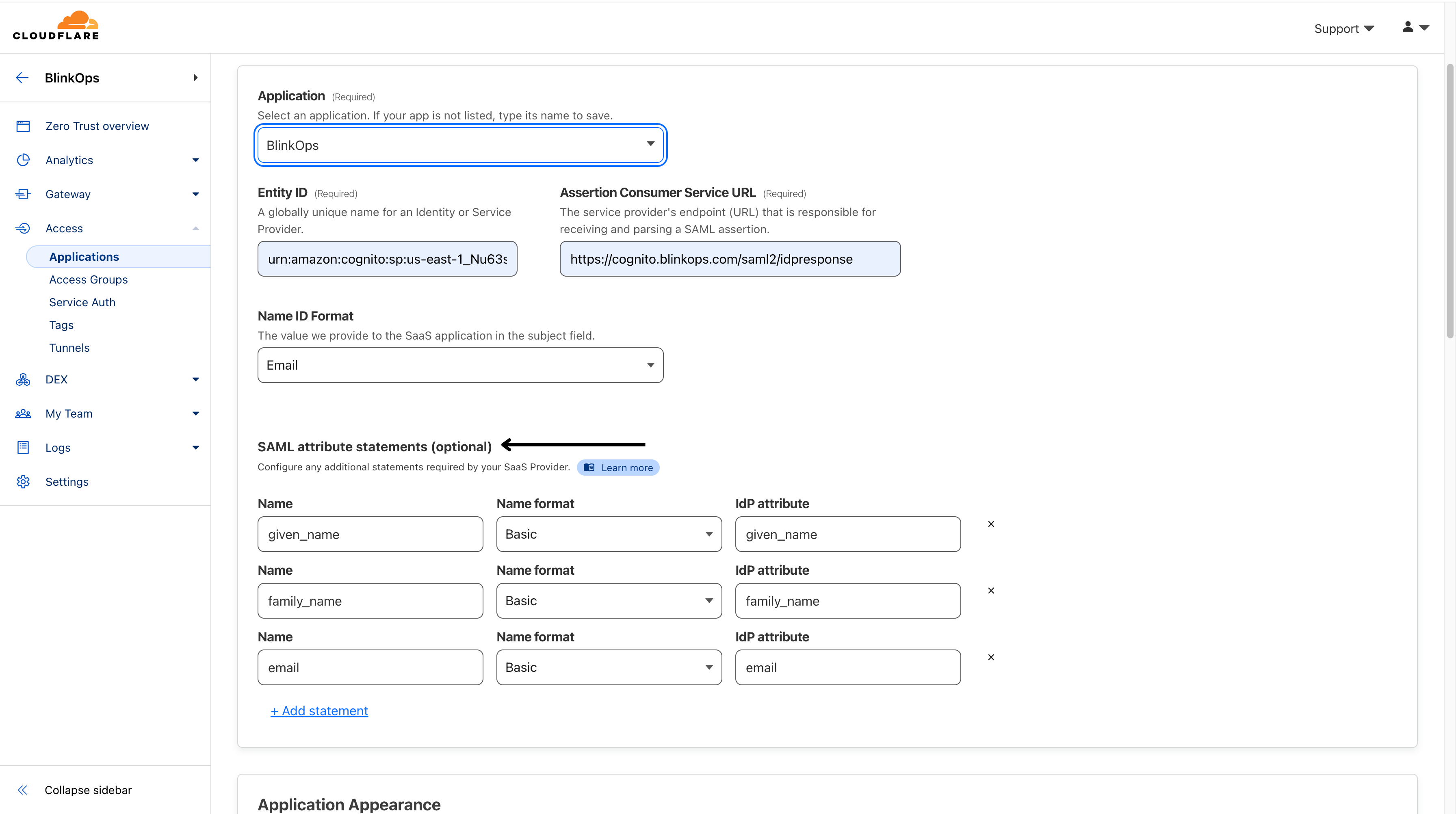Click the book icon in Learn more badge
Viewport: 1456px width, 814px height.
[589, 468]
